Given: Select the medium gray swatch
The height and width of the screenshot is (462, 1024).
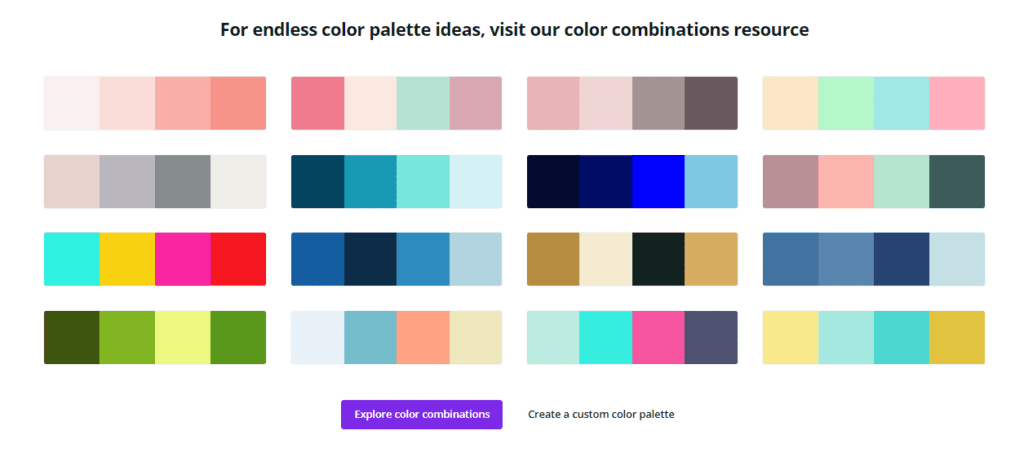Looking at the screenshot, I should coord(183,182).
